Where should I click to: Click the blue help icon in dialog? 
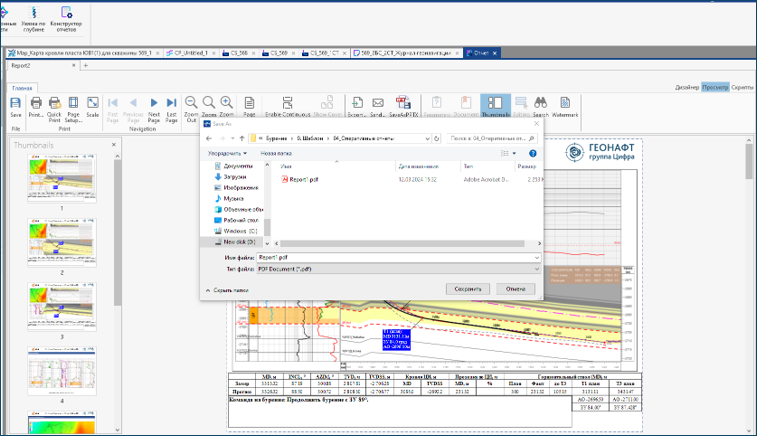[533, 154]
